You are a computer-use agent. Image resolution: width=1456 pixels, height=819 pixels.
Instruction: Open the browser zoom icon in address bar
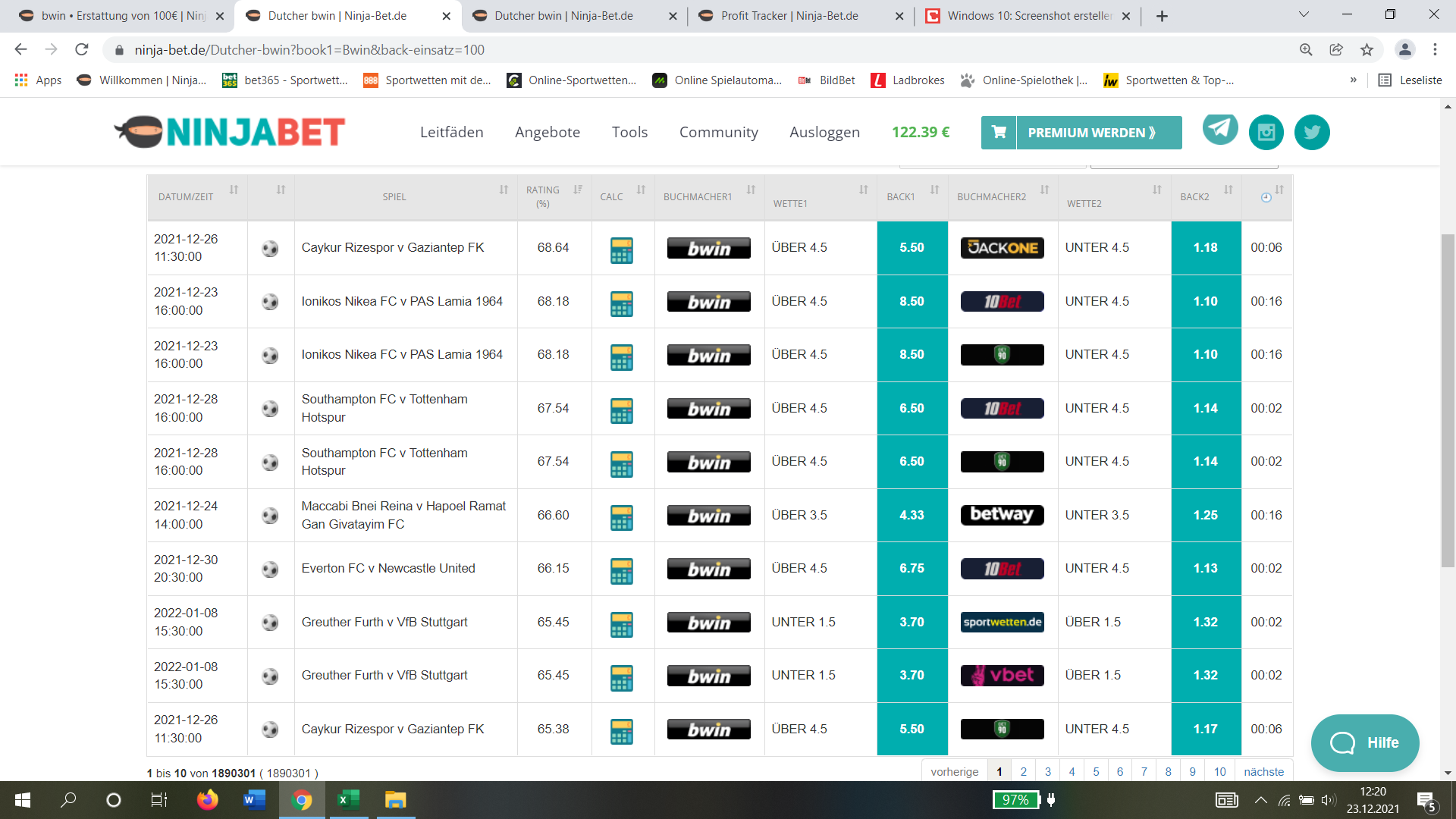click(1306, 49)
